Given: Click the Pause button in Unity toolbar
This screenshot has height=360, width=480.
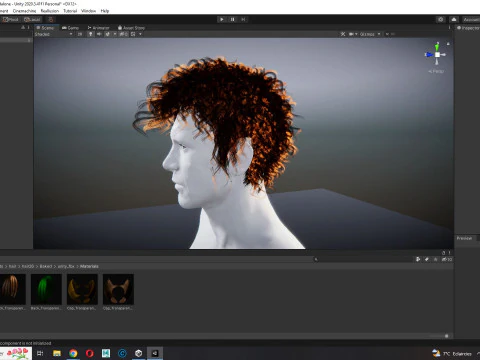Looking at the screenshot, I should pos(233,19).
